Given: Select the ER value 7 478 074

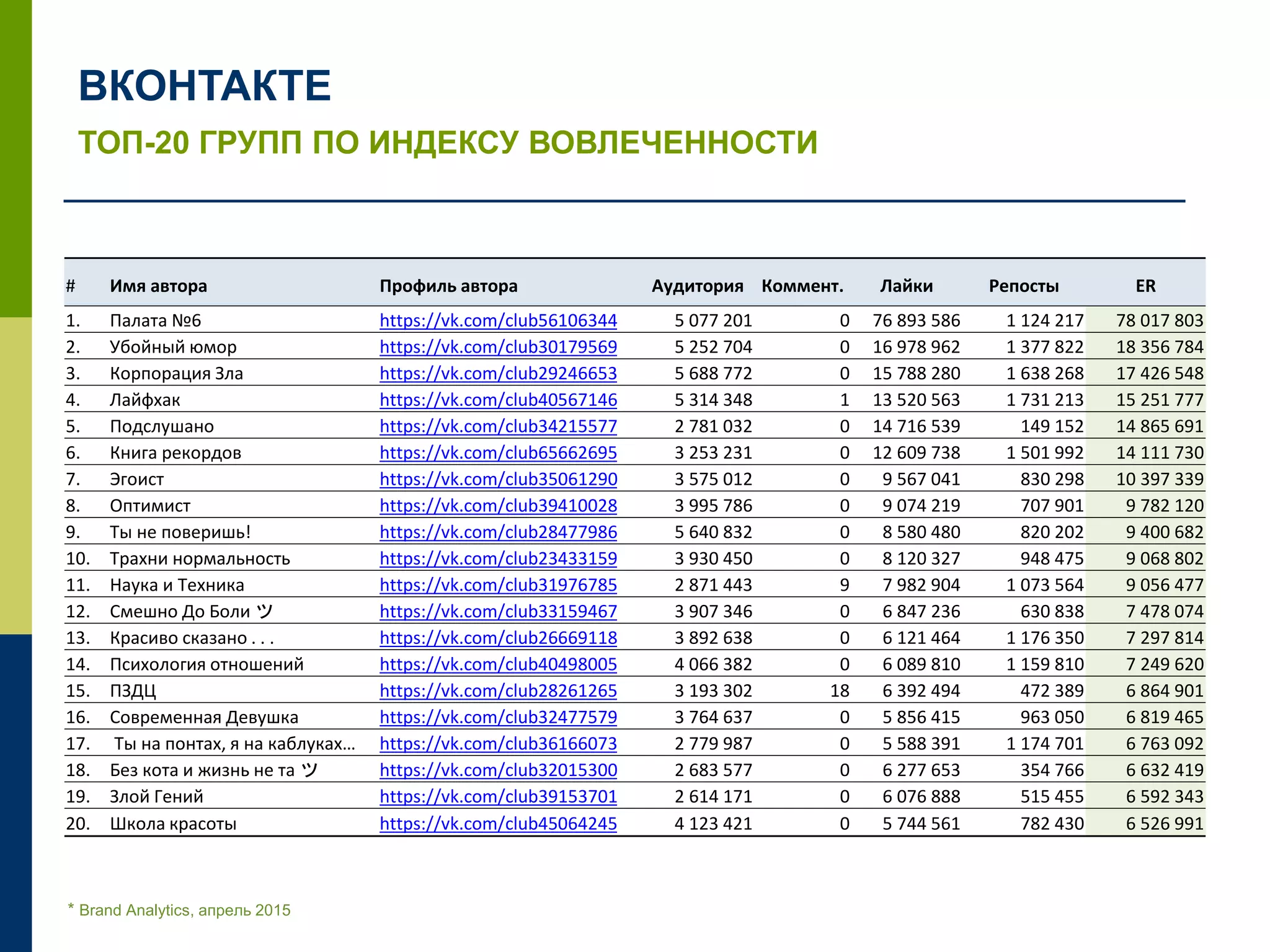Looking at the screenshot, I should point(1165,612).
